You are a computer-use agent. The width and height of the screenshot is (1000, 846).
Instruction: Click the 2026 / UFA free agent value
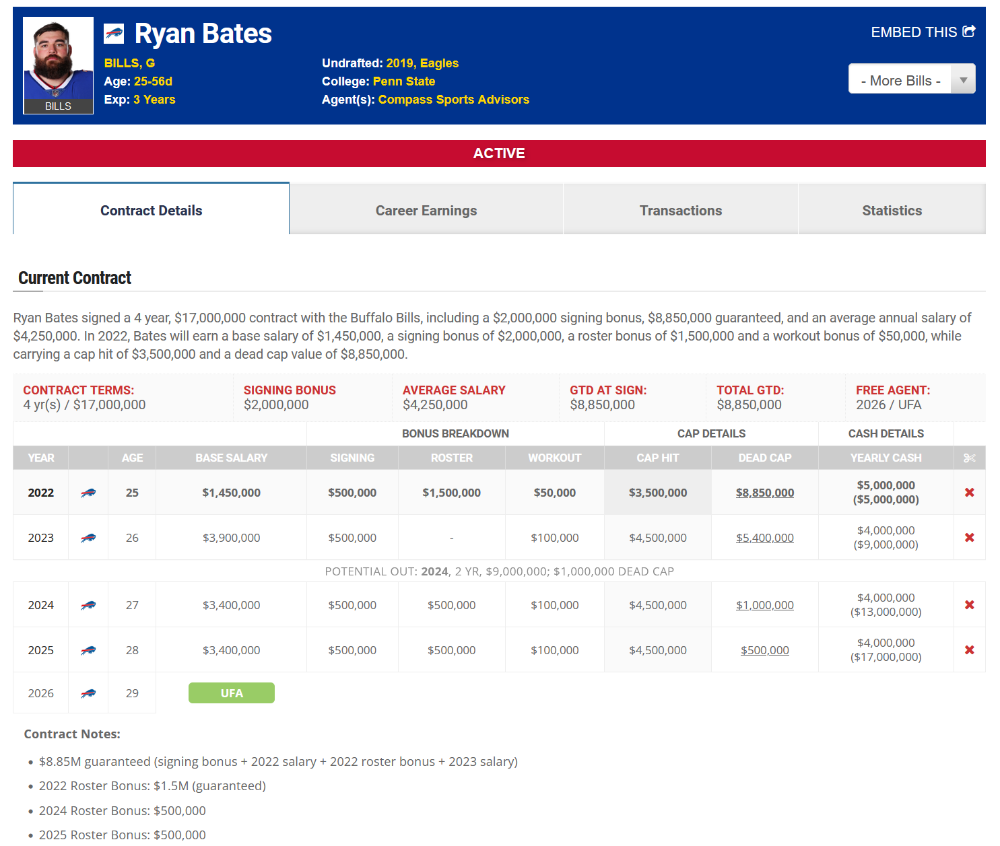point(888,405)
